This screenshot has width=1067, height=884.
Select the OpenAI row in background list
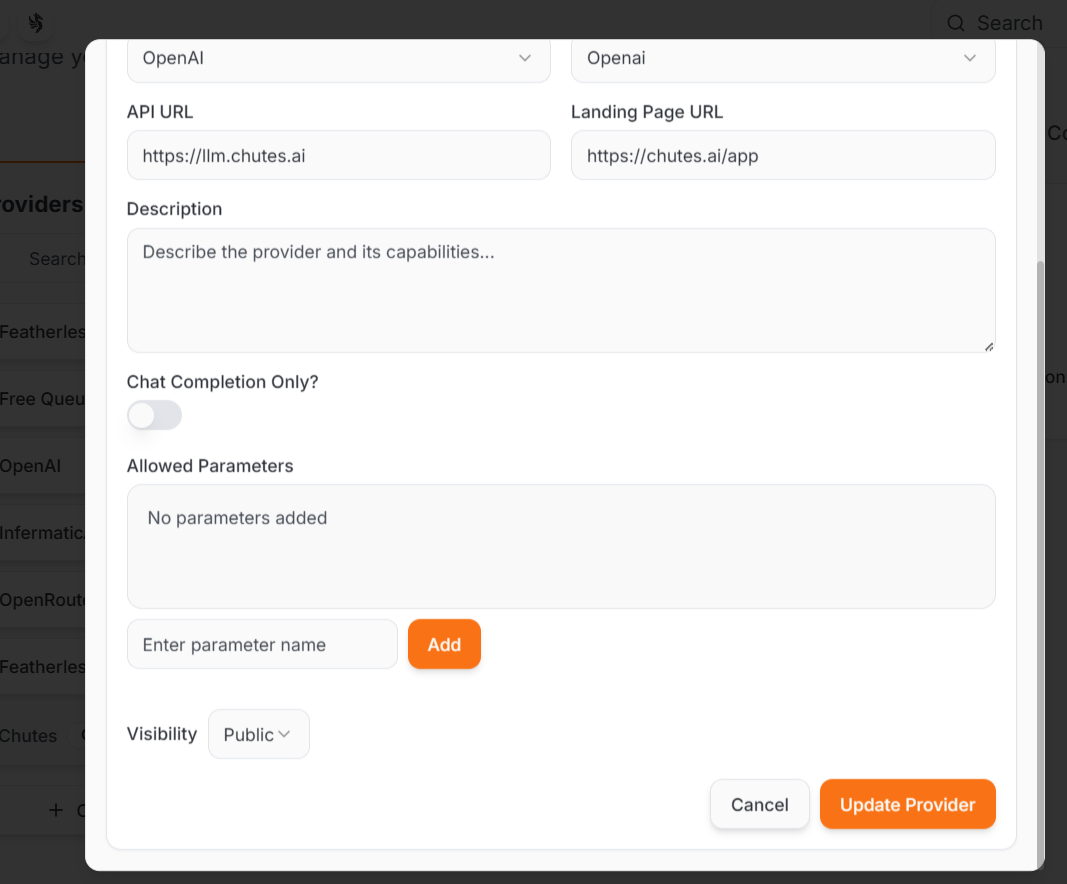[x=42, y=466]
